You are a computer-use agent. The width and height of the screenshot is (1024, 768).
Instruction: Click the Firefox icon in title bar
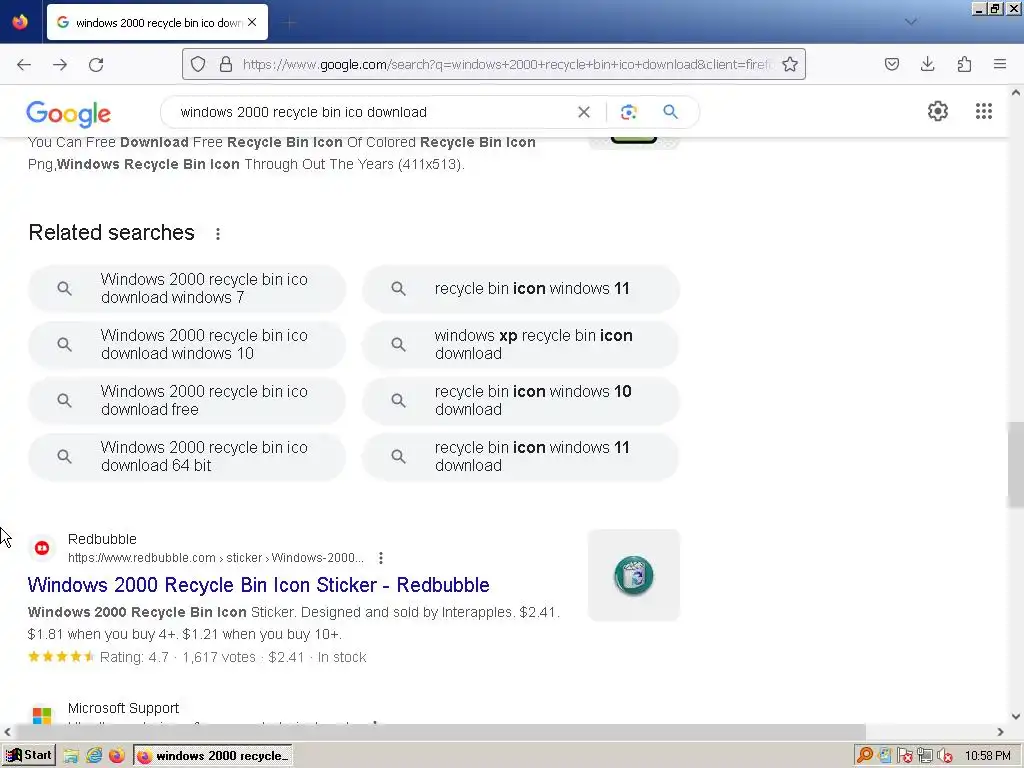click(20, 22)
